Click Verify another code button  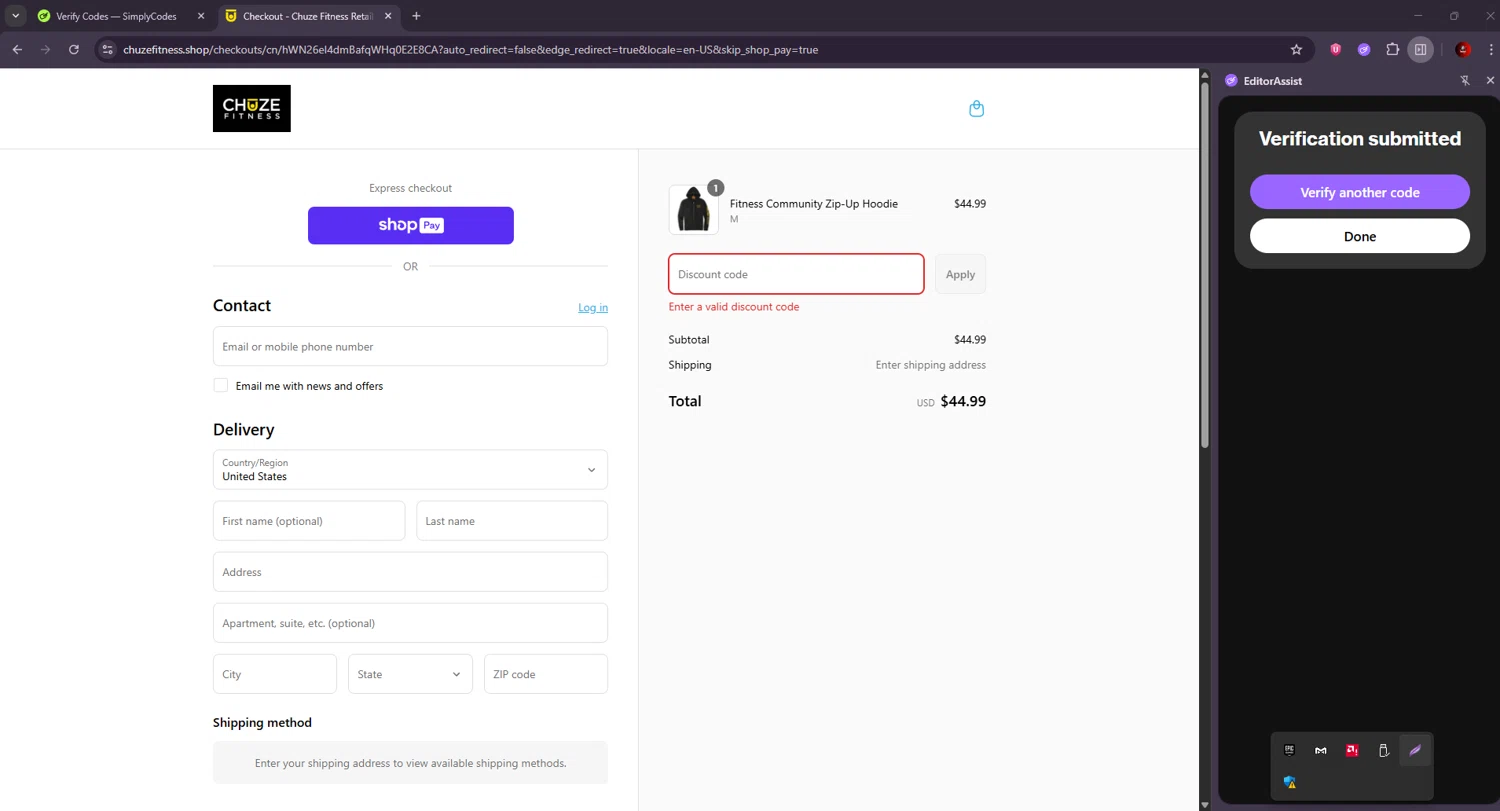click(1360, 192)
